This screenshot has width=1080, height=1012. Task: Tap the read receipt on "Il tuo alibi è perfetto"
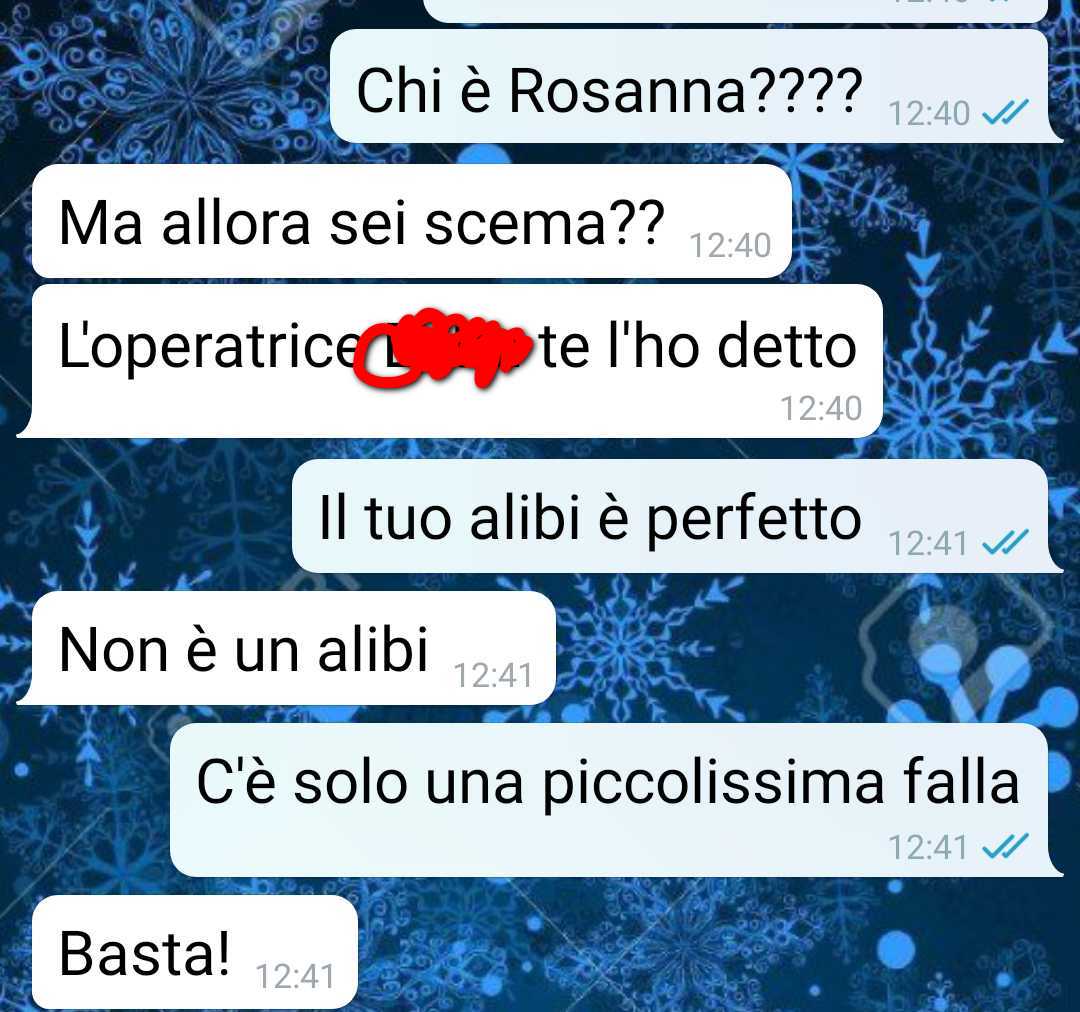coord(1006,542)
